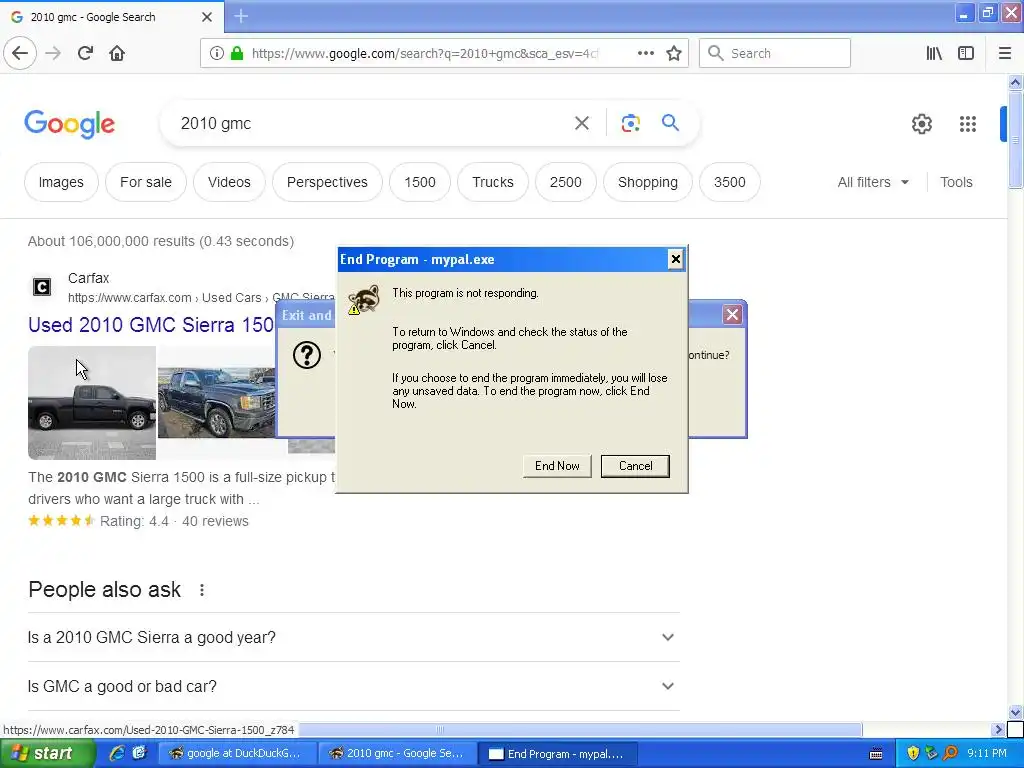Show site information icon in address bar
The image size is (1024, 768).
click(217, 53)
